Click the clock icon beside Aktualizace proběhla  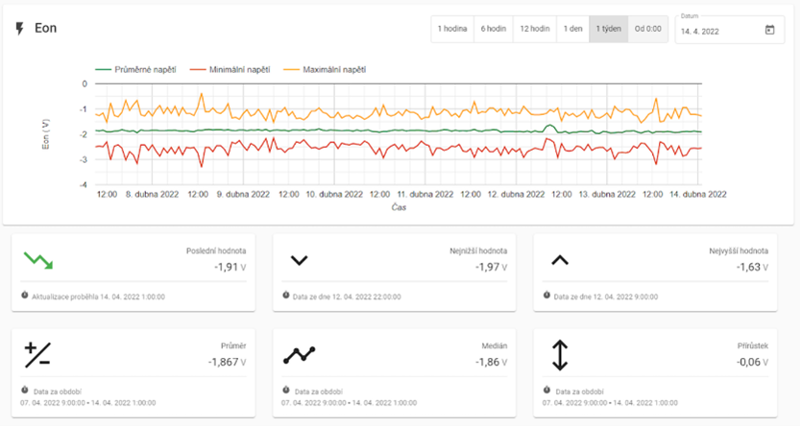click(x=24, y=296)
